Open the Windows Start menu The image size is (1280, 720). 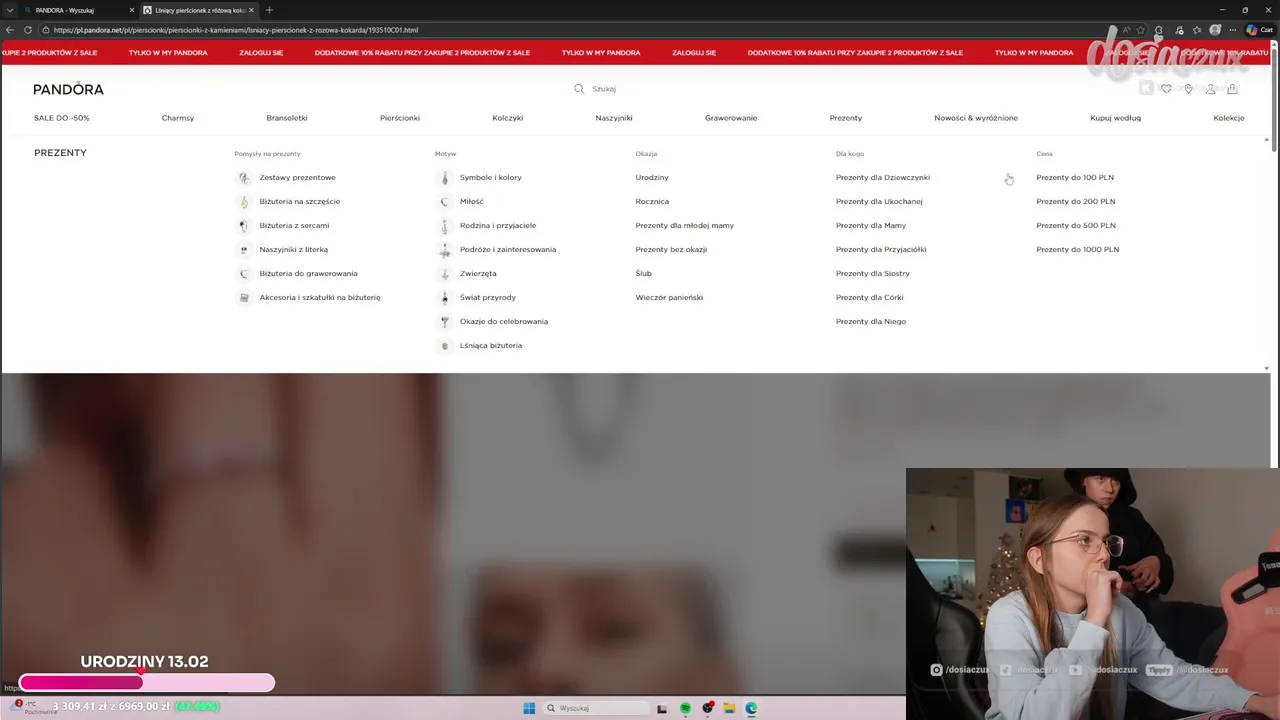click(x=529, y=708)
